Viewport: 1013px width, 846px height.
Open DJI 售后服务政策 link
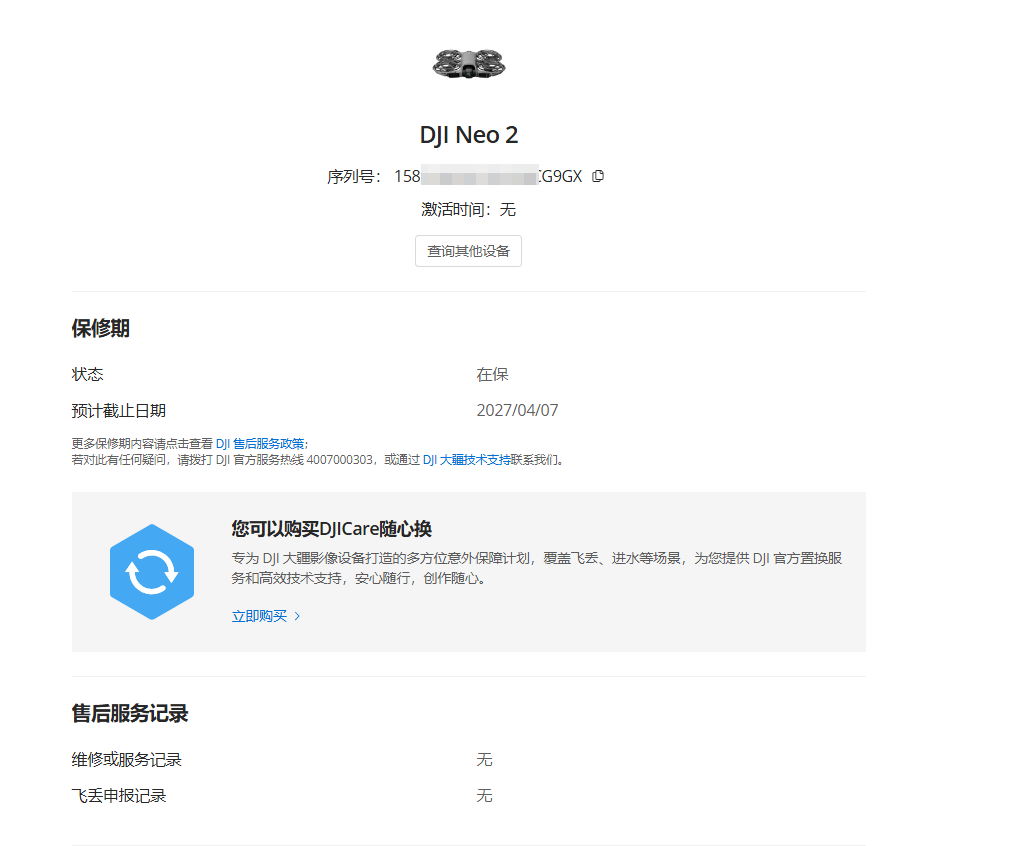click(260, 444)
